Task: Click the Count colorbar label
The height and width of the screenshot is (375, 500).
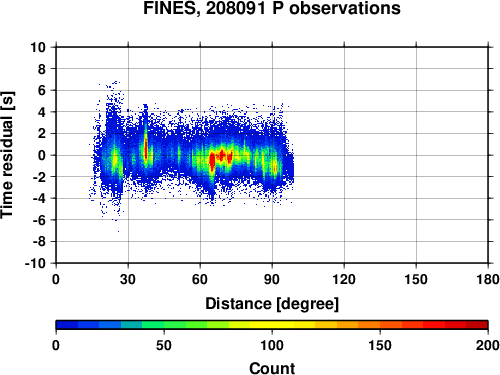Action: click(272, 368)
